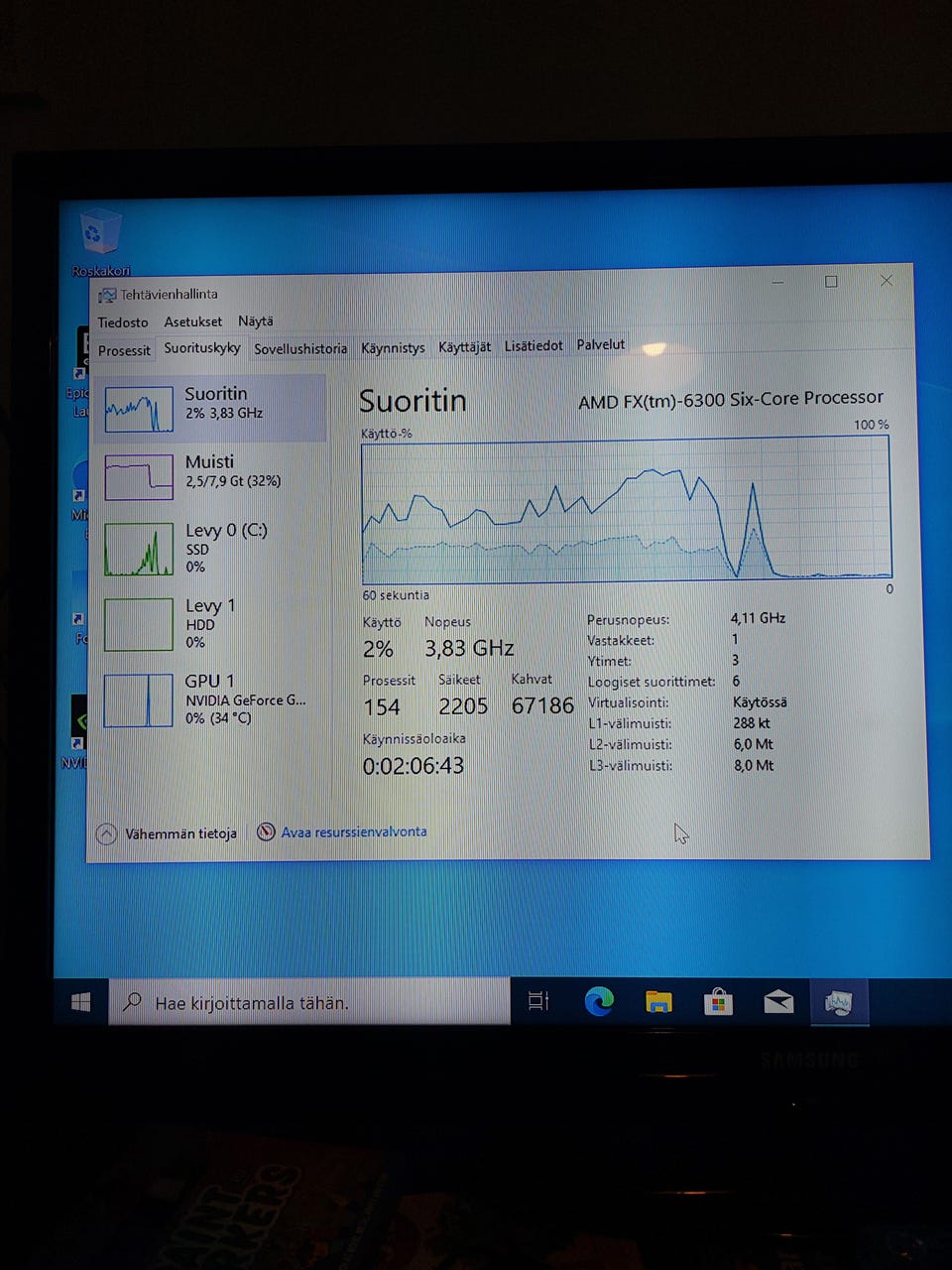Viewport: 952px width, 1270px height.
Task: Switch to the Sovellushistoria tab
Action: point(300,348)
